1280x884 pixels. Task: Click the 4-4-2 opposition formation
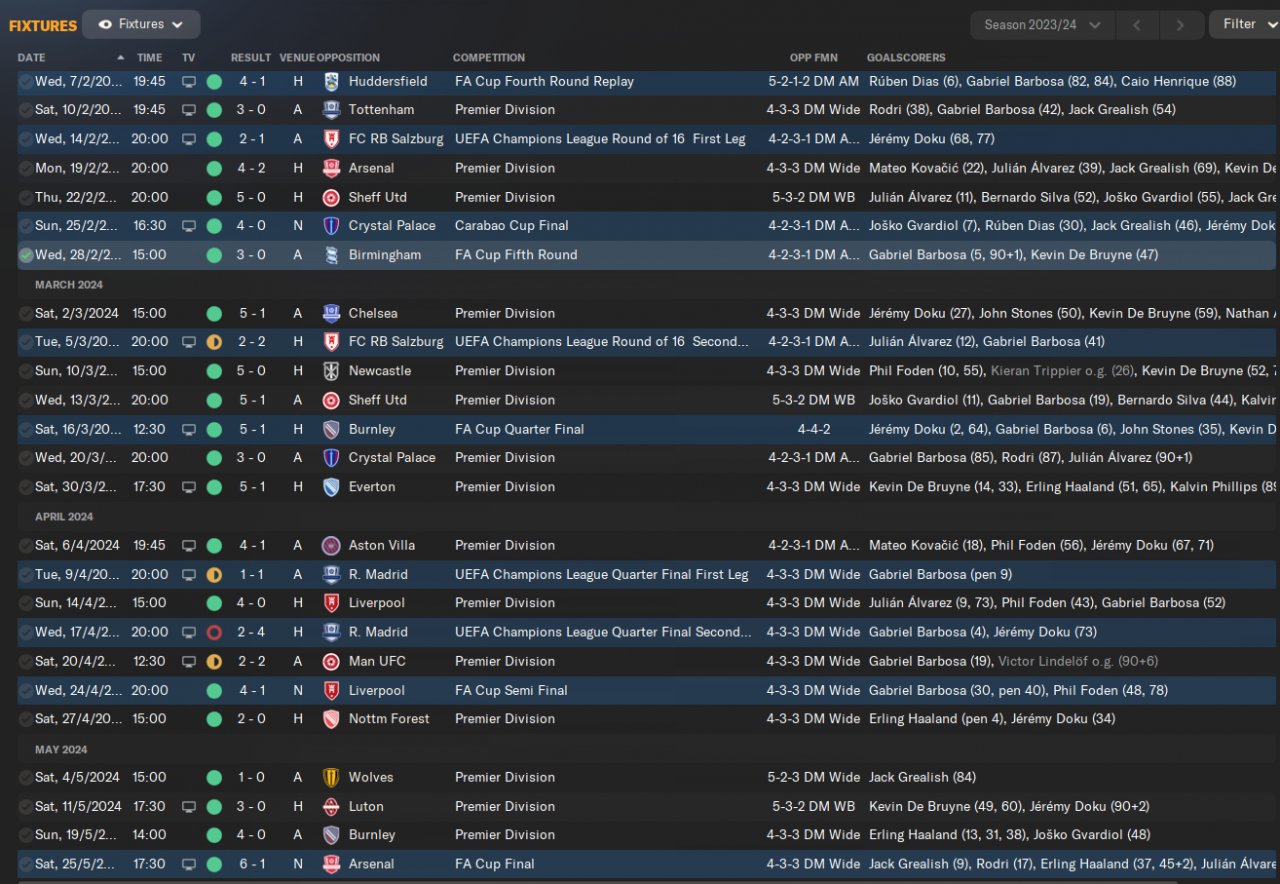pos(814,429)
